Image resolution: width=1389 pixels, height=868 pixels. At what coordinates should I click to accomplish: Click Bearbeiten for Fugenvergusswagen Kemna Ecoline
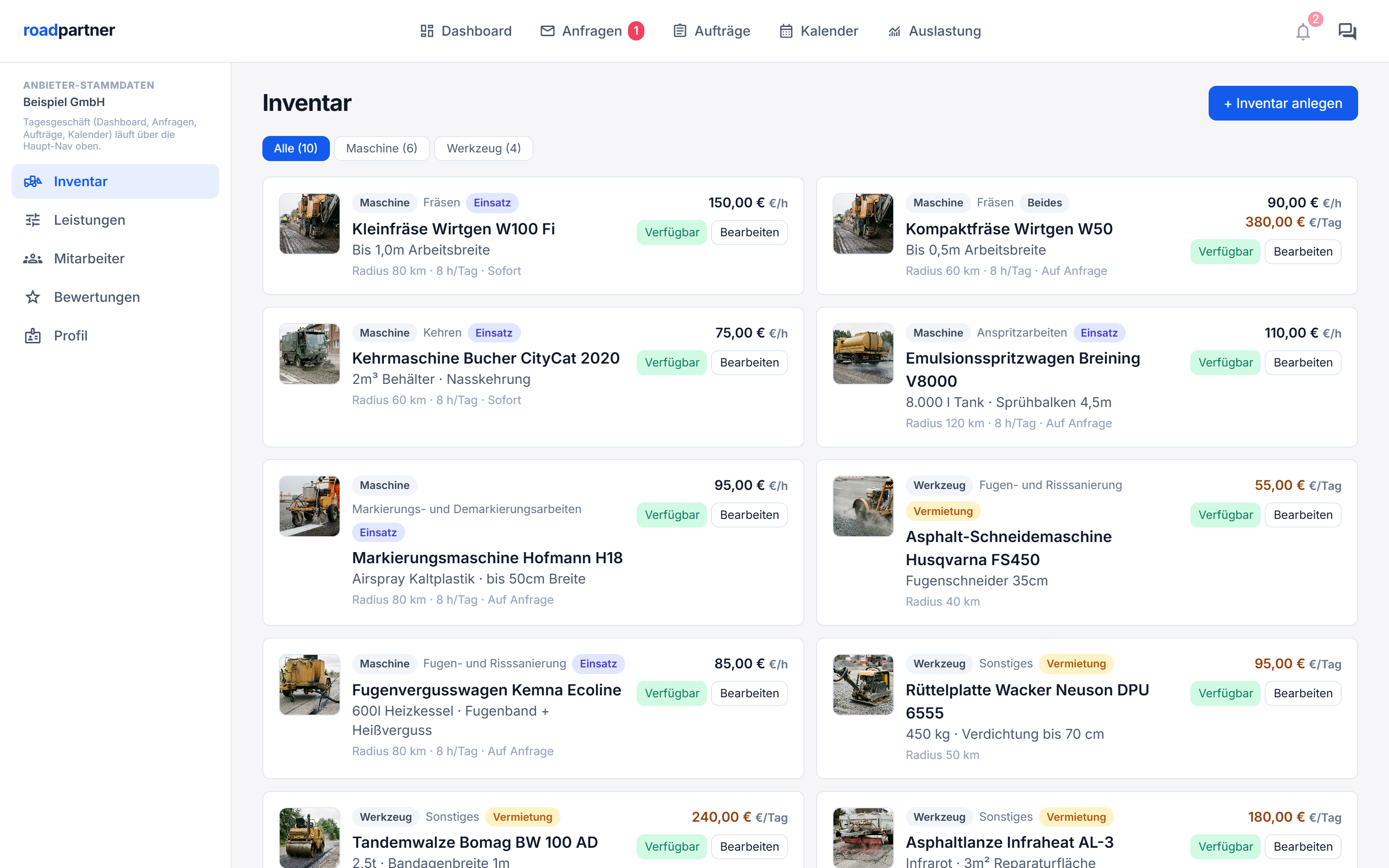click(749, 693)
